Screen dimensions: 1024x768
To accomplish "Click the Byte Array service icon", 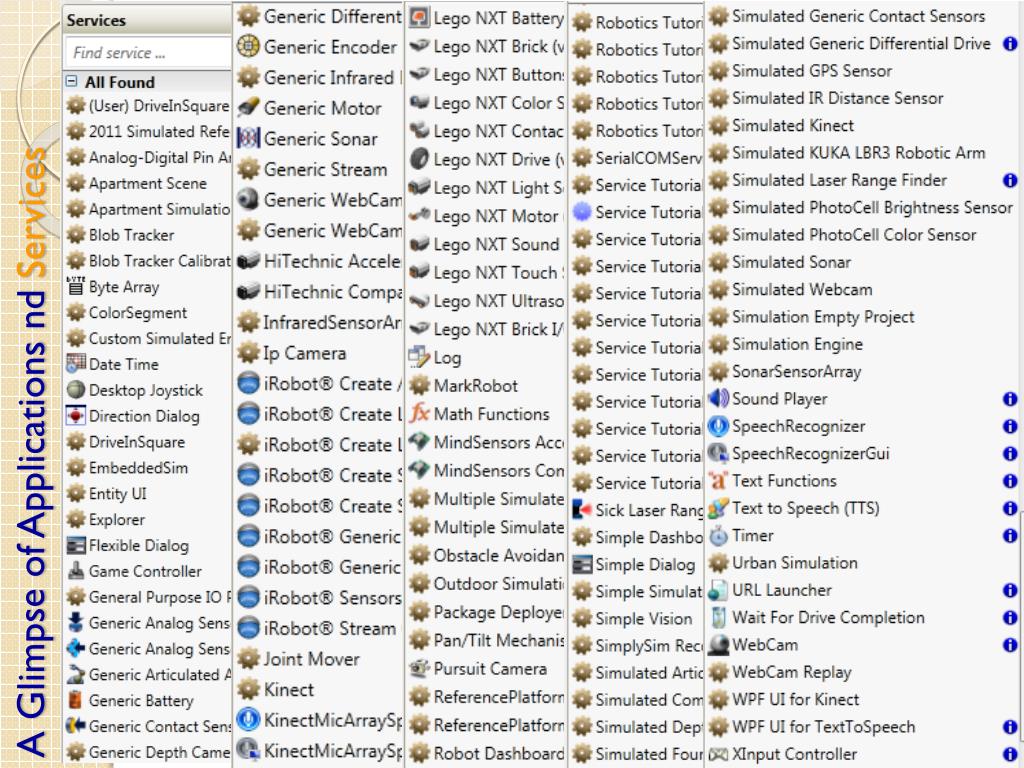I will (76, 287).
